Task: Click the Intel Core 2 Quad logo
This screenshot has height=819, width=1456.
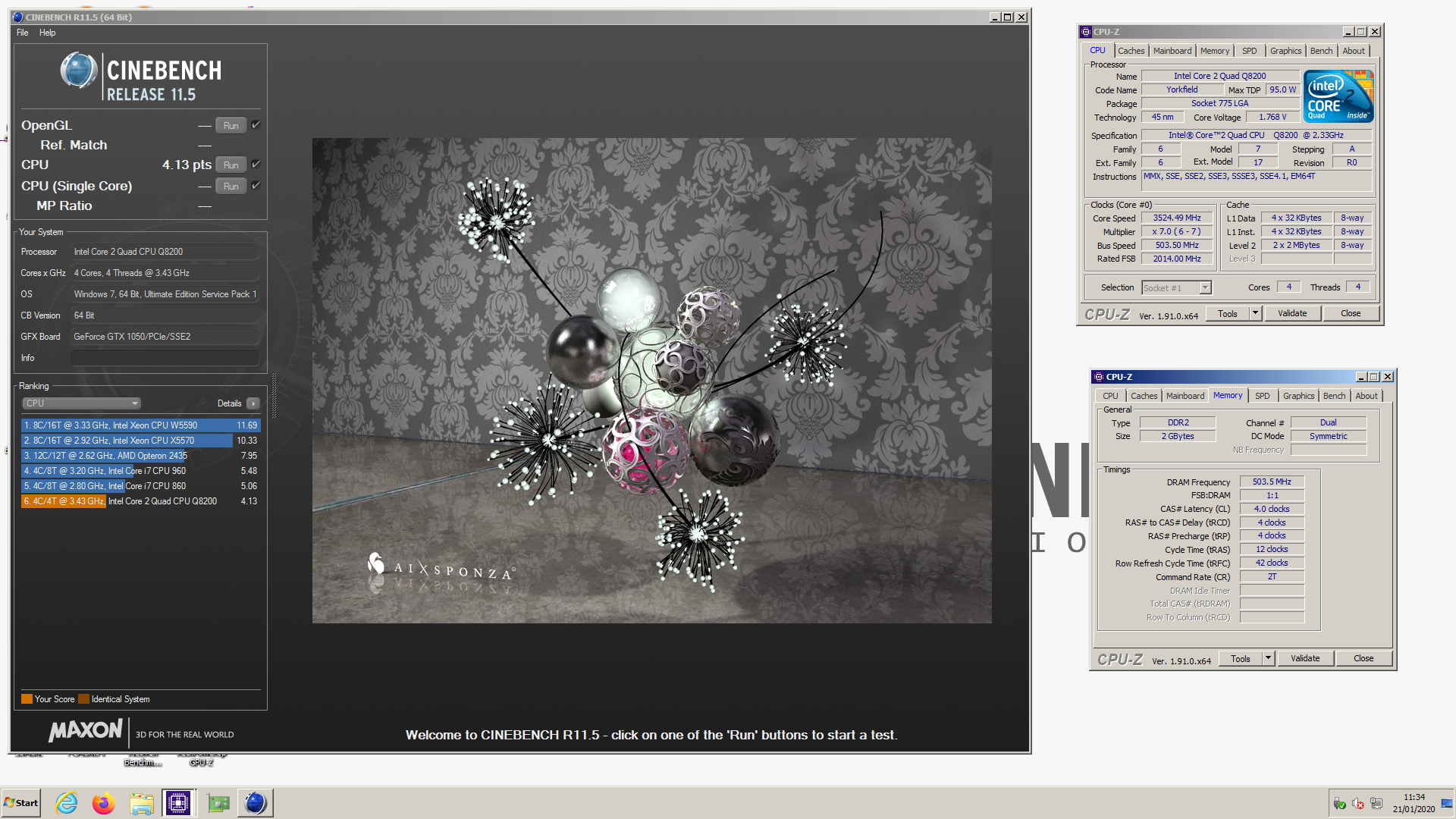Action: (1338, 96)
